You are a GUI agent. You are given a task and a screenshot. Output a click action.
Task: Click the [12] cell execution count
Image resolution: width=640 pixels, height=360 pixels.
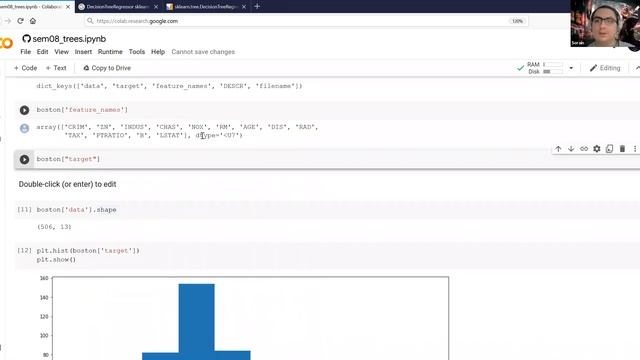(24, 250)
